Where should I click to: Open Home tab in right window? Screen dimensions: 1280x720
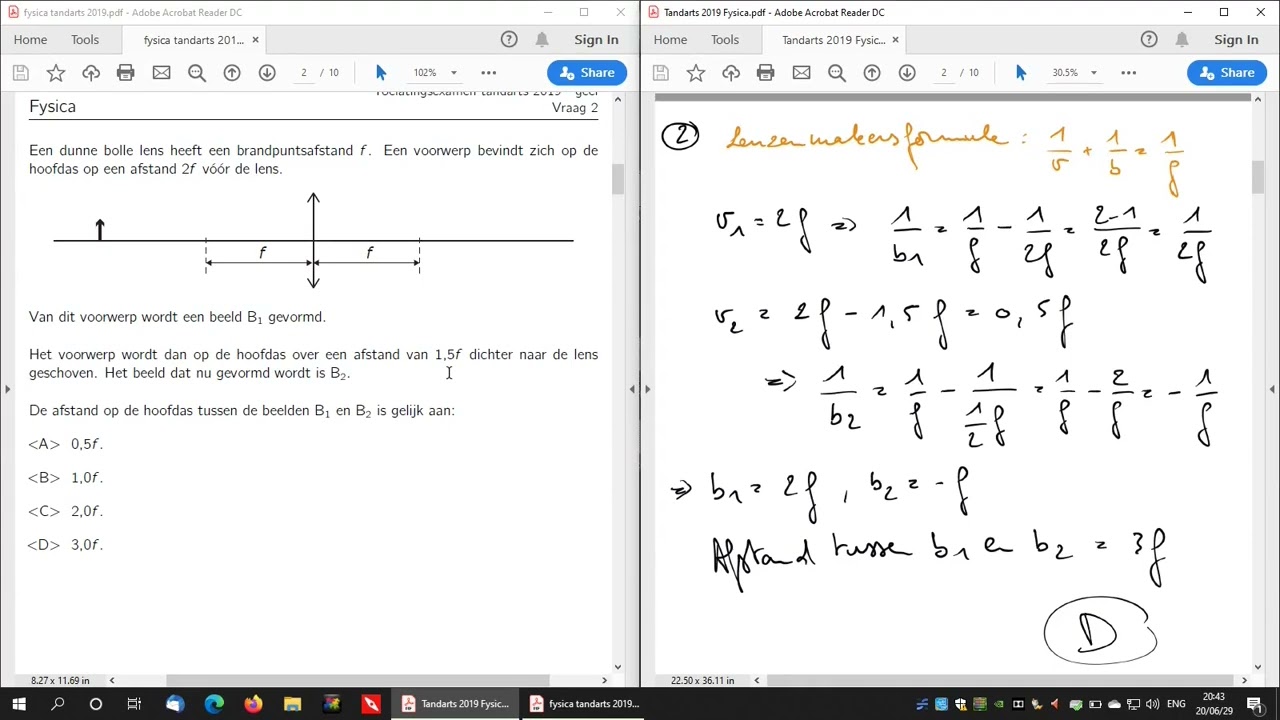[670, 40]
